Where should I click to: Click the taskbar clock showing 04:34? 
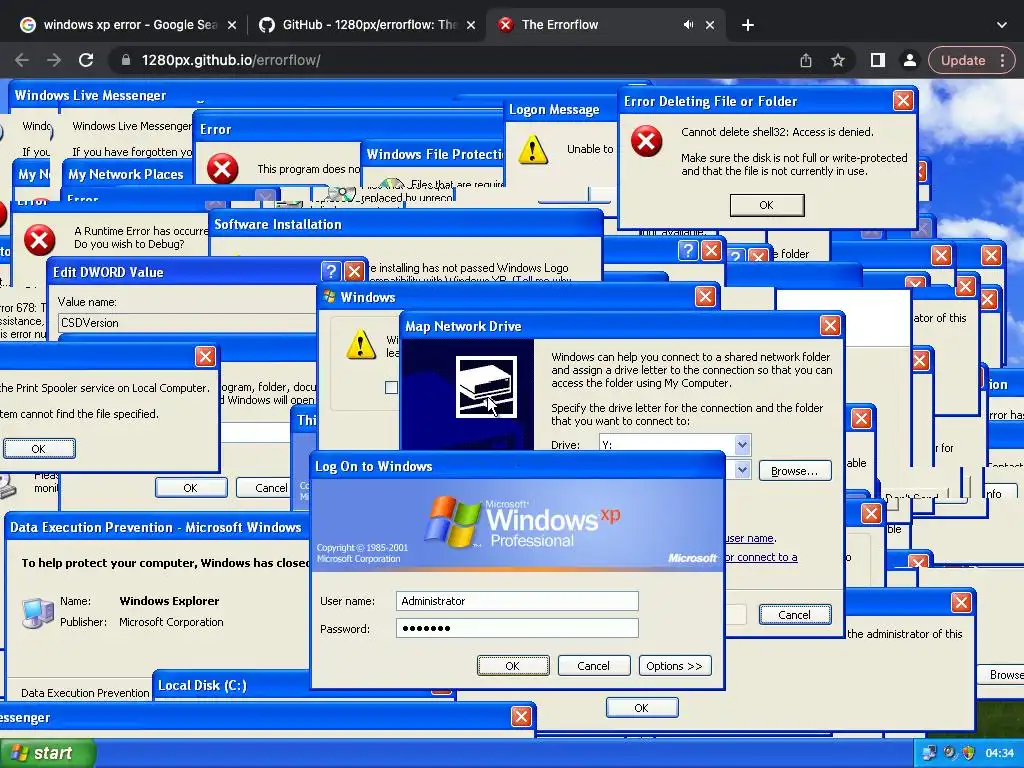point(1000,753)
